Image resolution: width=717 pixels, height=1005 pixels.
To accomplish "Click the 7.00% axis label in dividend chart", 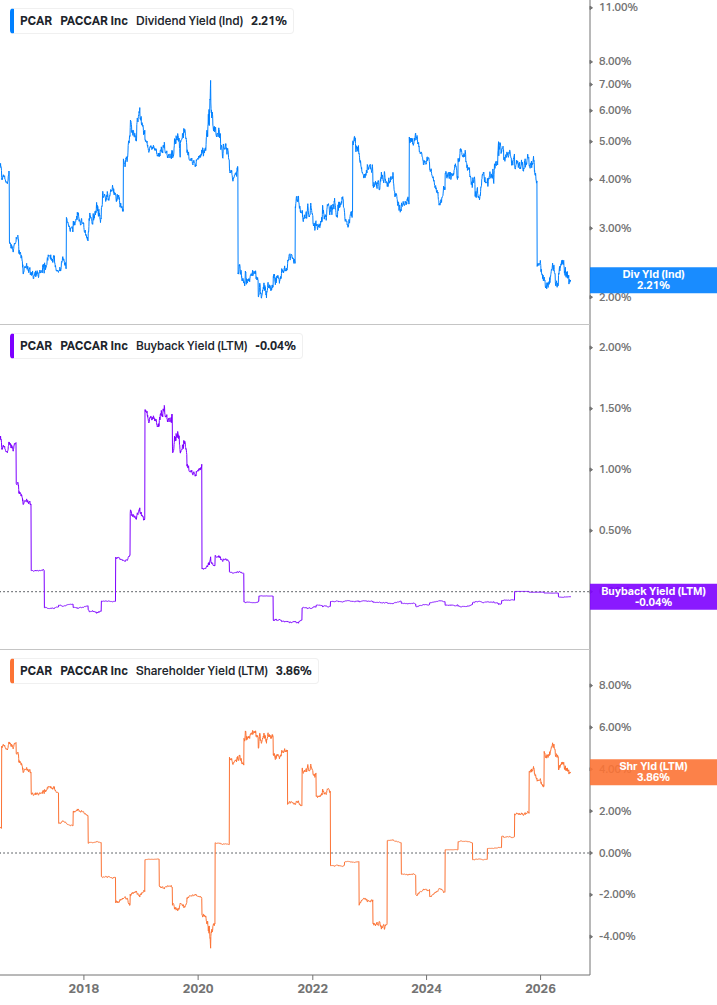I will pos(615,85).
